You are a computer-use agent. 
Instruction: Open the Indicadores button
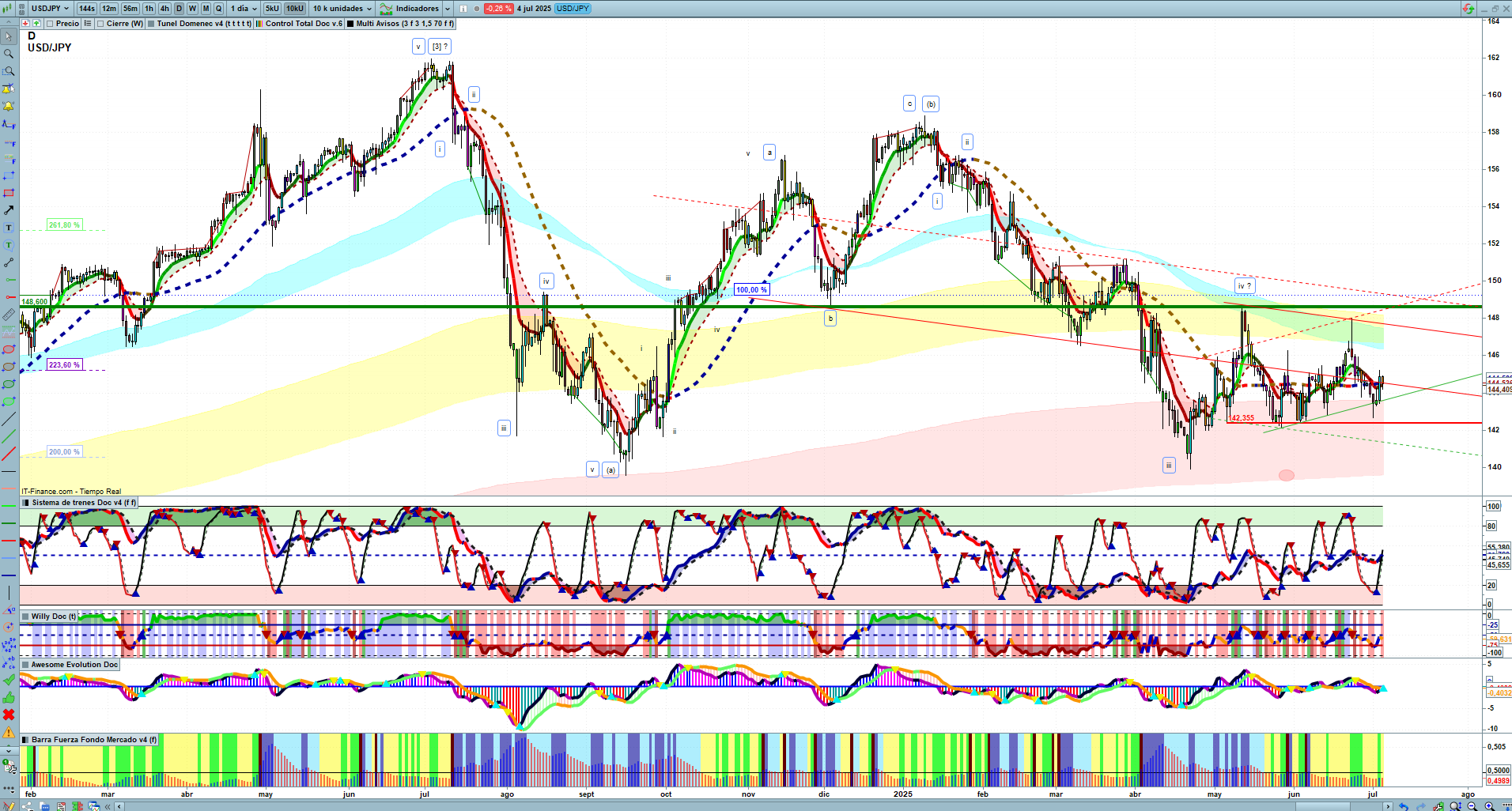tap(416, 9)
